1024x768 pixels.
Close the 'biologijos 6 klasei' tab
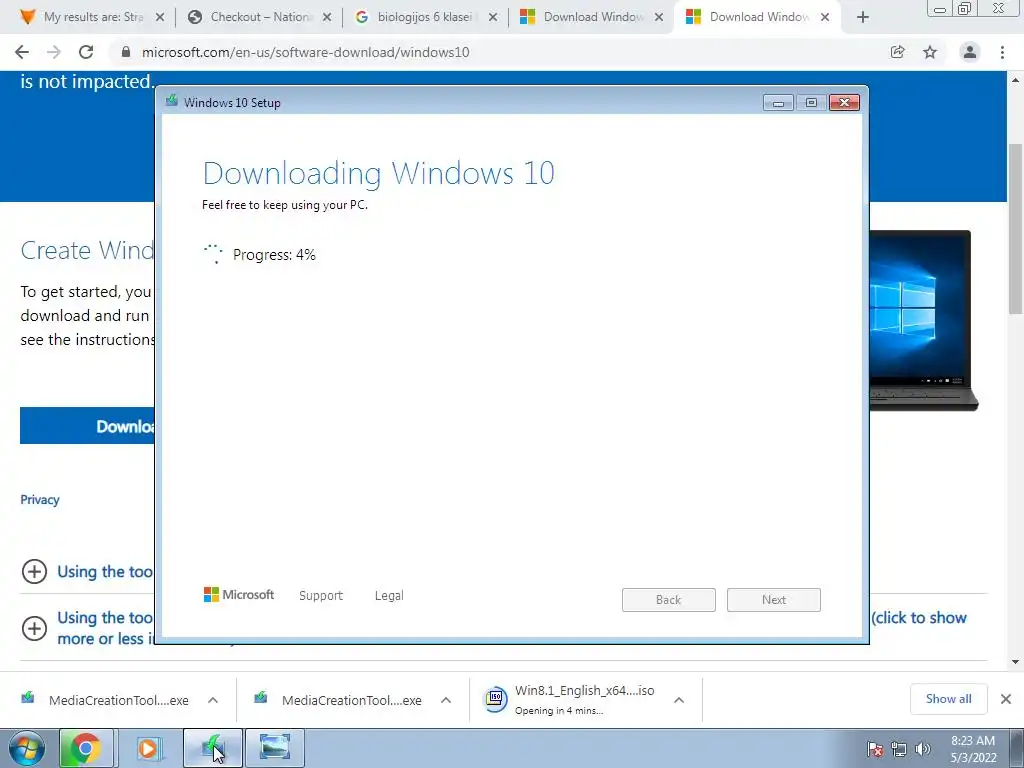pyautogui.click(x=493, y=18)
